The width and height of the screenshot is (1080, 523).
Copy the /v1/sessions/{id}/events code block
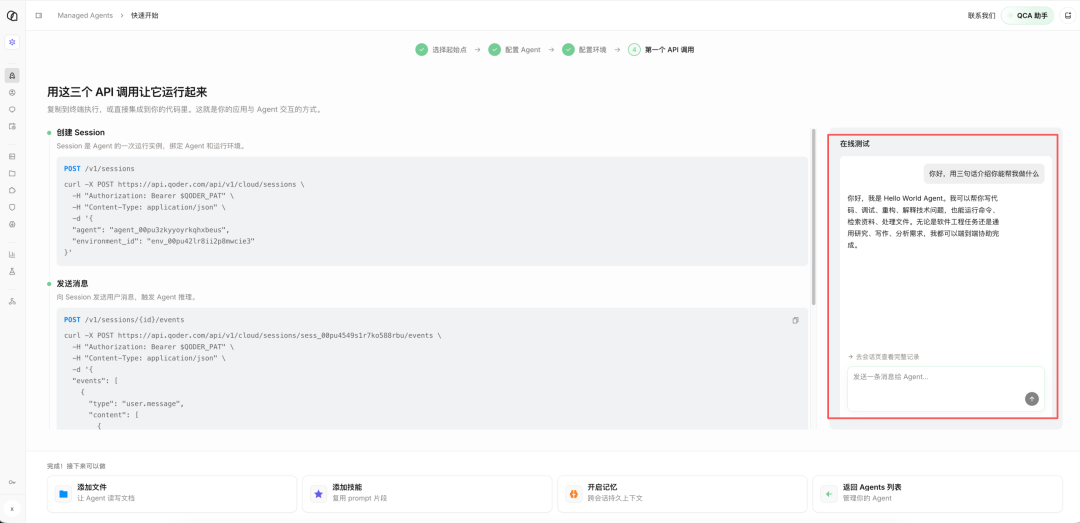coord(796,320)
